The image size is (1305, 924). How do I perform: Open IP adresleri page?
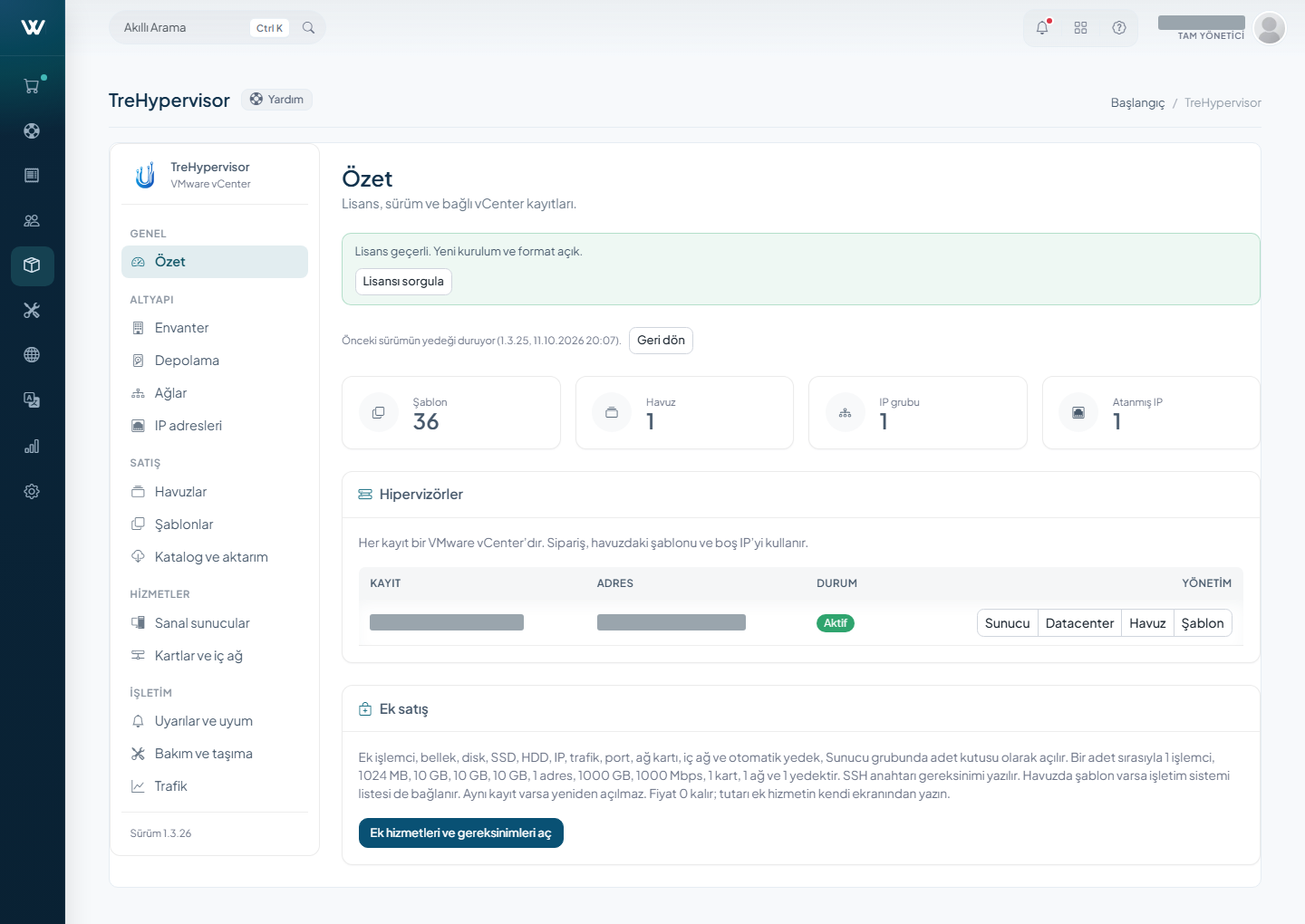pos(215,426)
